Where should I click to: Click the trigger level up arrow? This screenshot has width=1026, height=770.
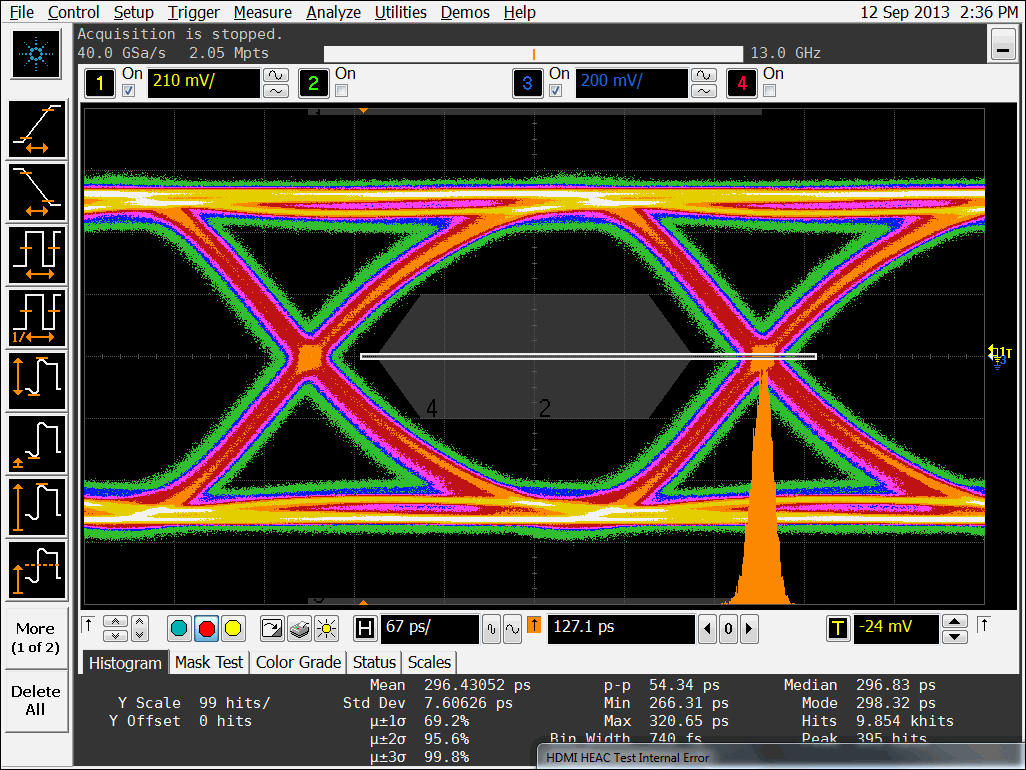tap(956, 621)
